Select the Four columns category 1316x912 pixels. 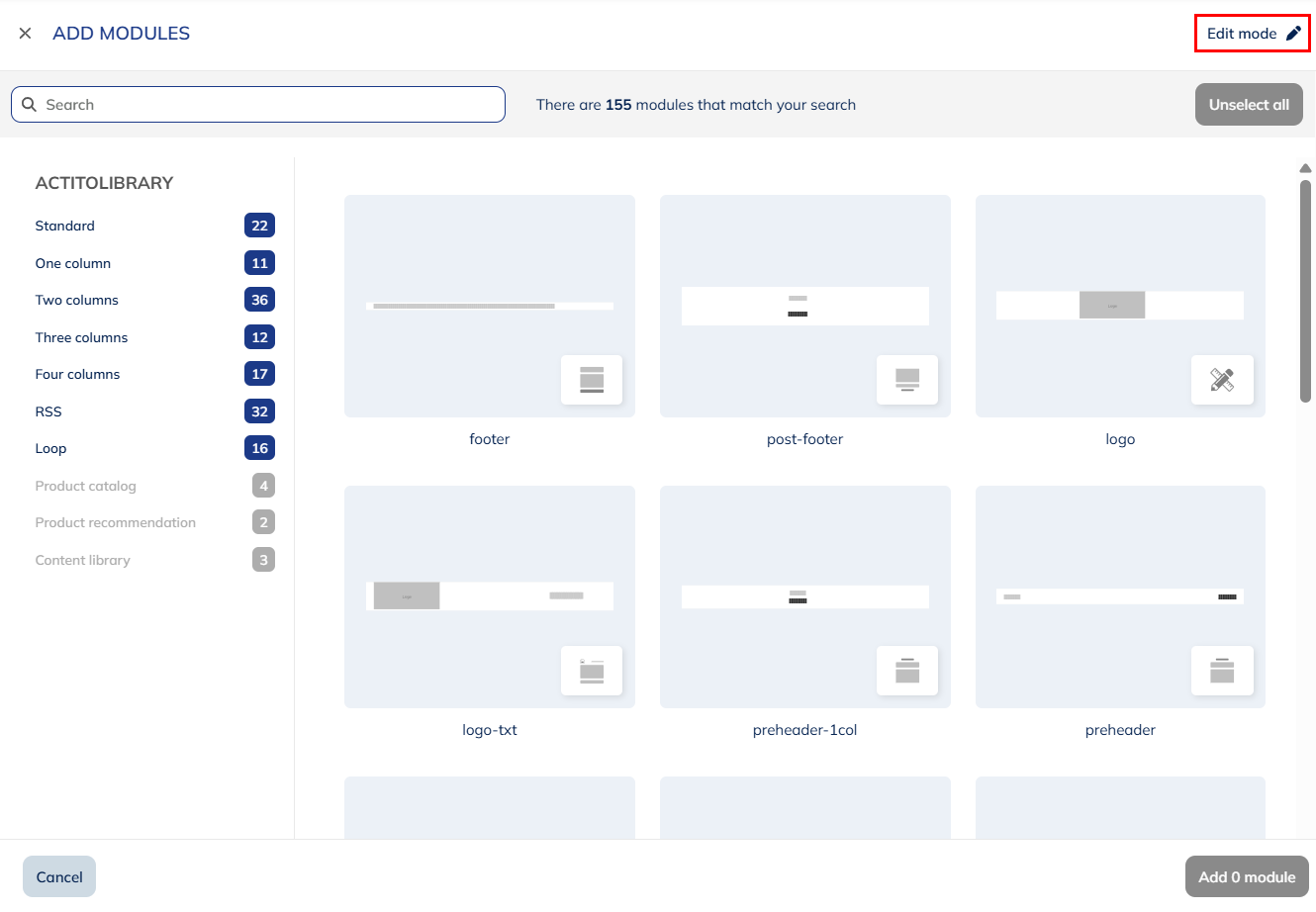(x=78, y=374)
